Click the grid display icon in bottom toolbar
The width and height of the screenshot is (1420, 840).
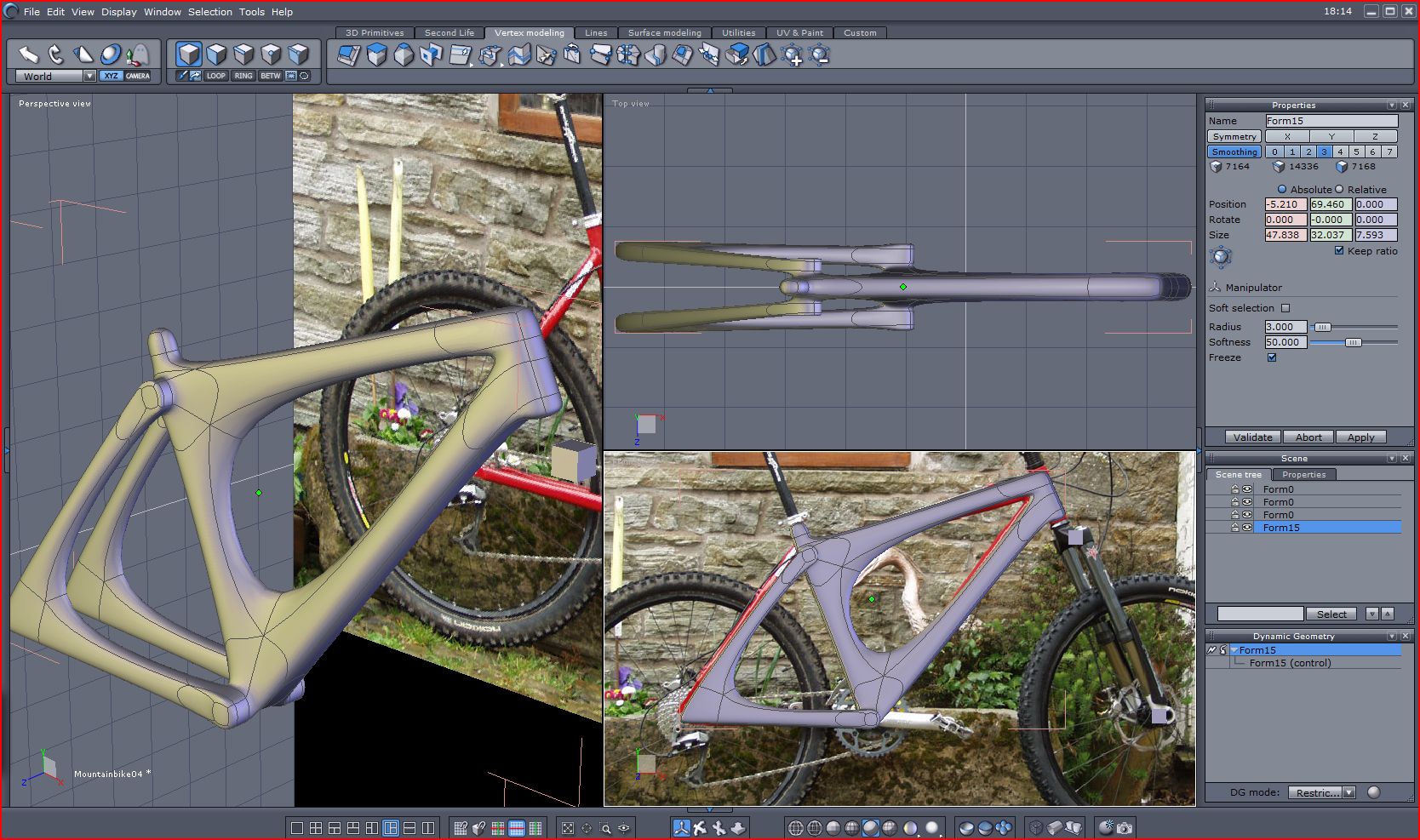(461, 828)
